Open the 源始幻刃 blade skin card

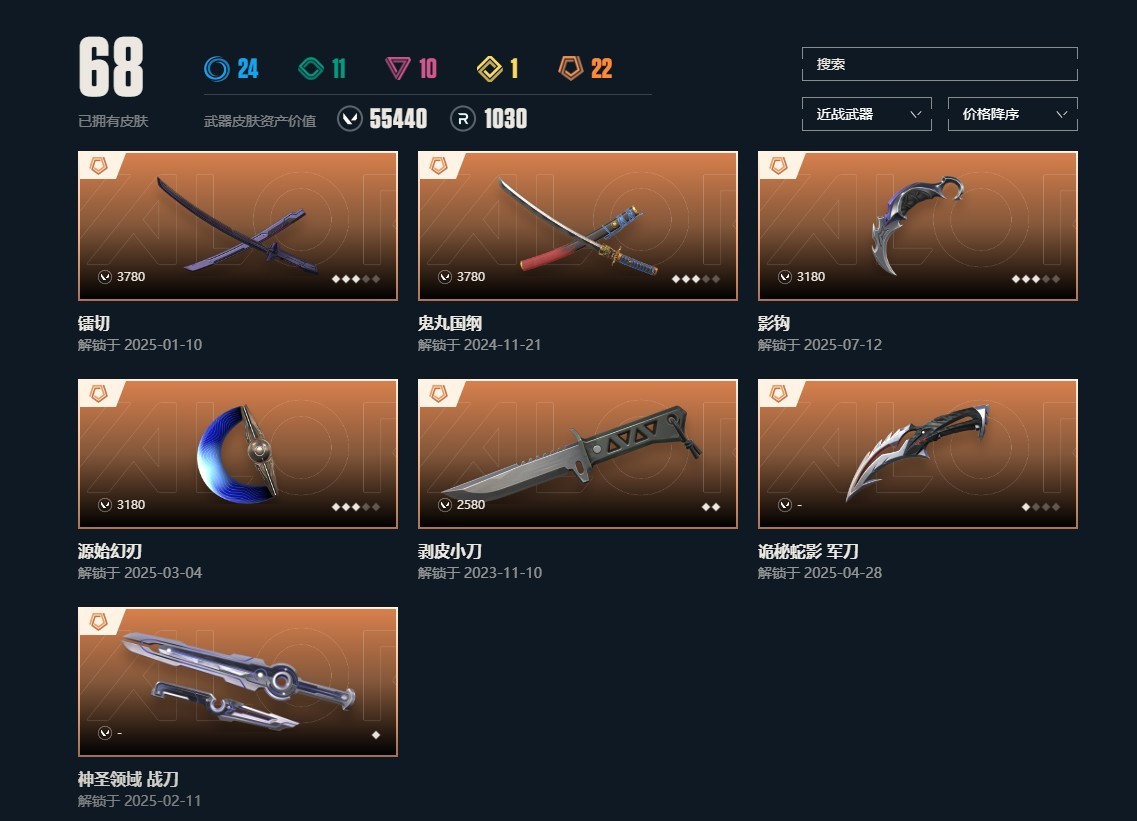pos(238,453)
